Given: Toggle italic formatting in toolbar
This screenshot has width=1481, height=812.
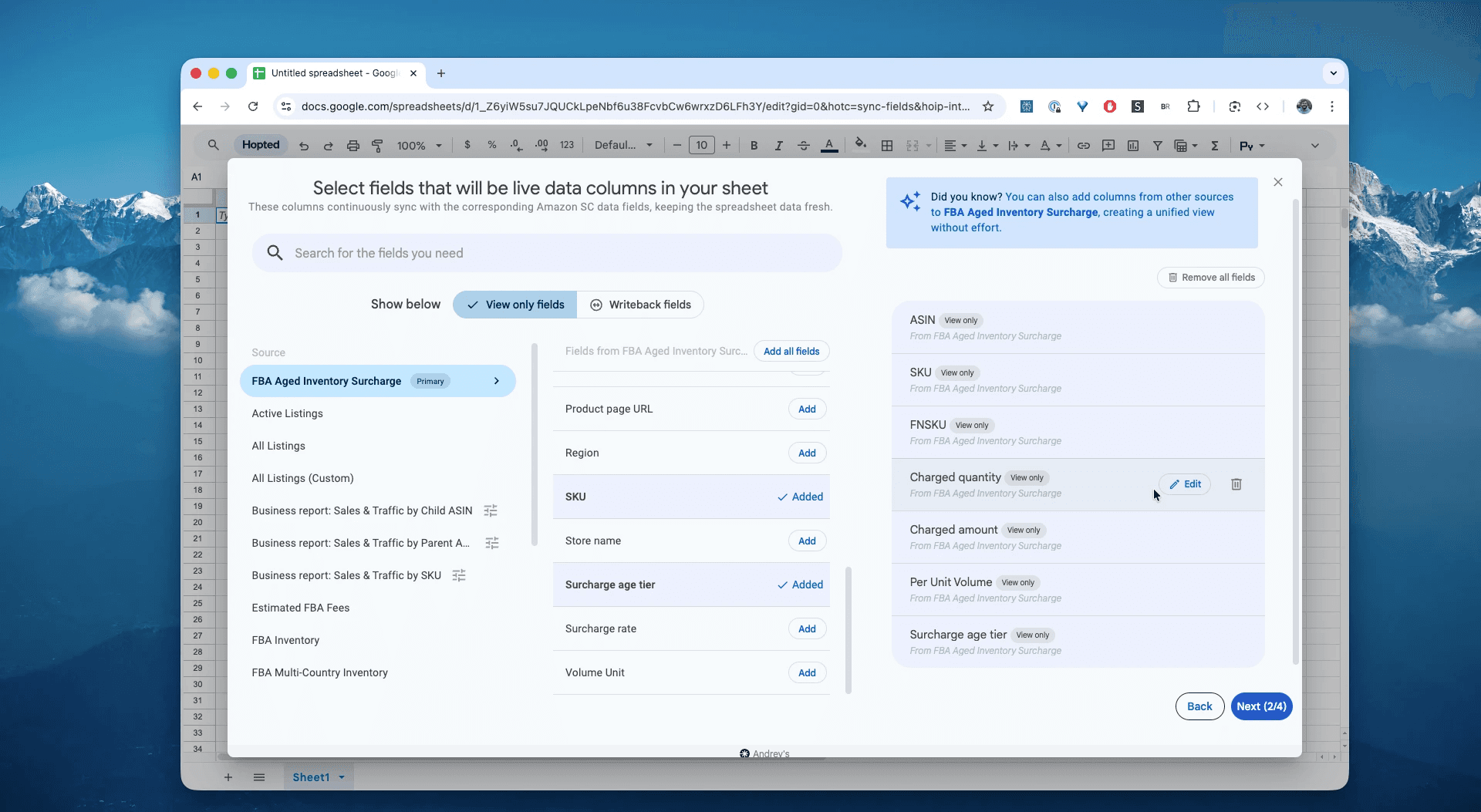Looking at the screenshot, I should point(778,146).
